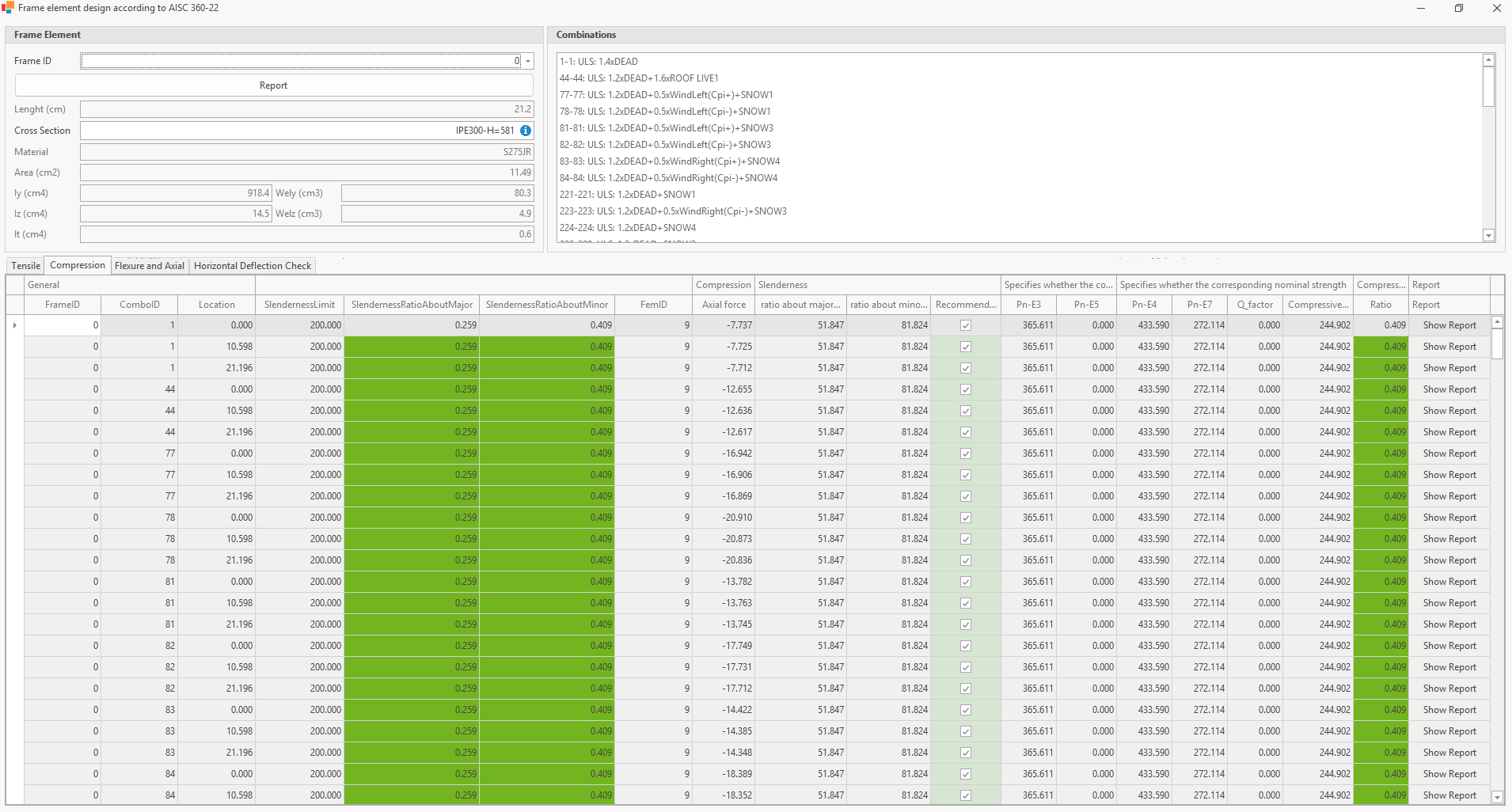Screen dimensions: 1512x812
Task: Open the Frame ID dropdown
Action: 528,62
